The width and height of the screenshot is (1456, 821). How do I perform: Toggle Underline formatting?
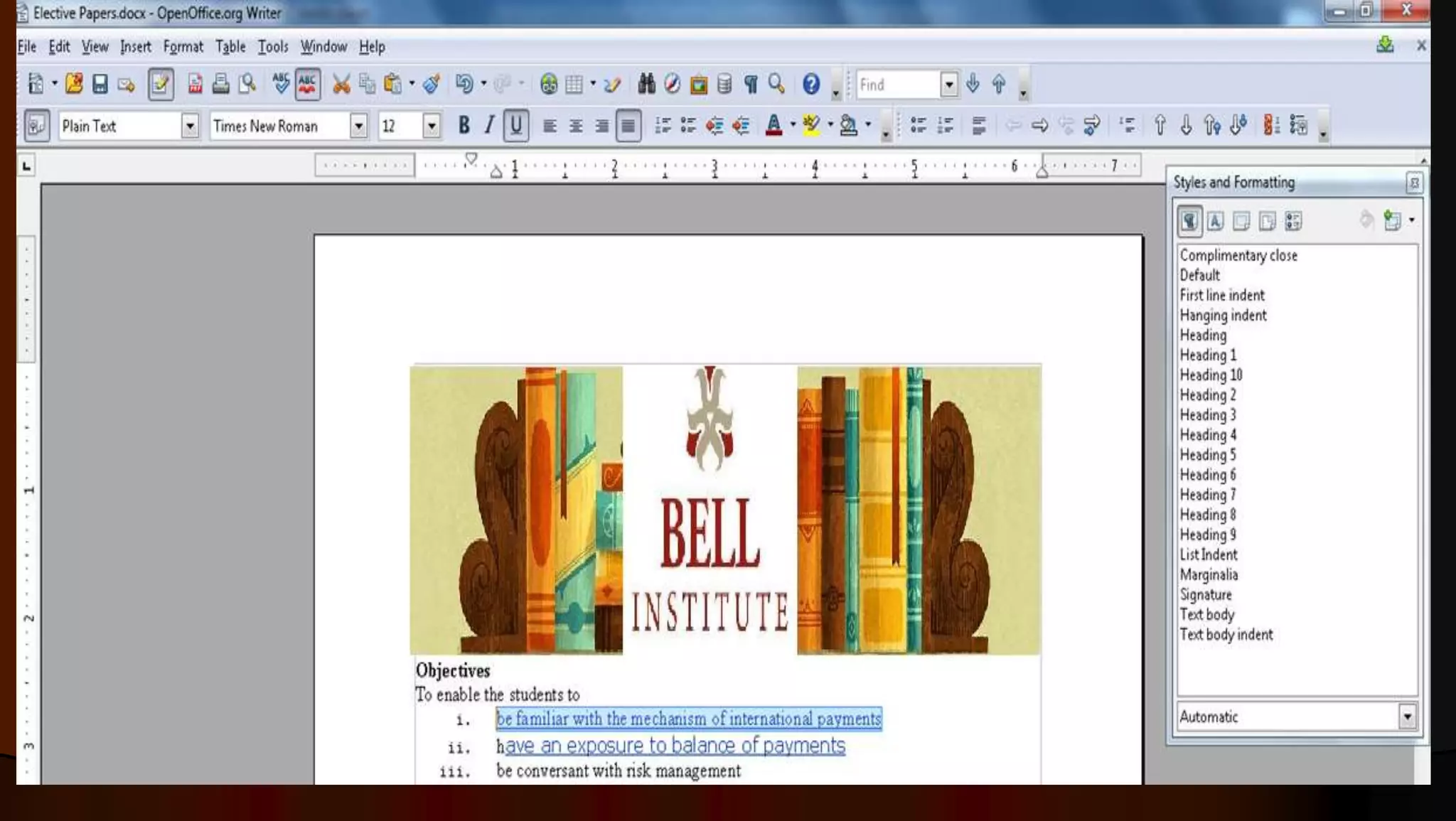click(515, 126)
